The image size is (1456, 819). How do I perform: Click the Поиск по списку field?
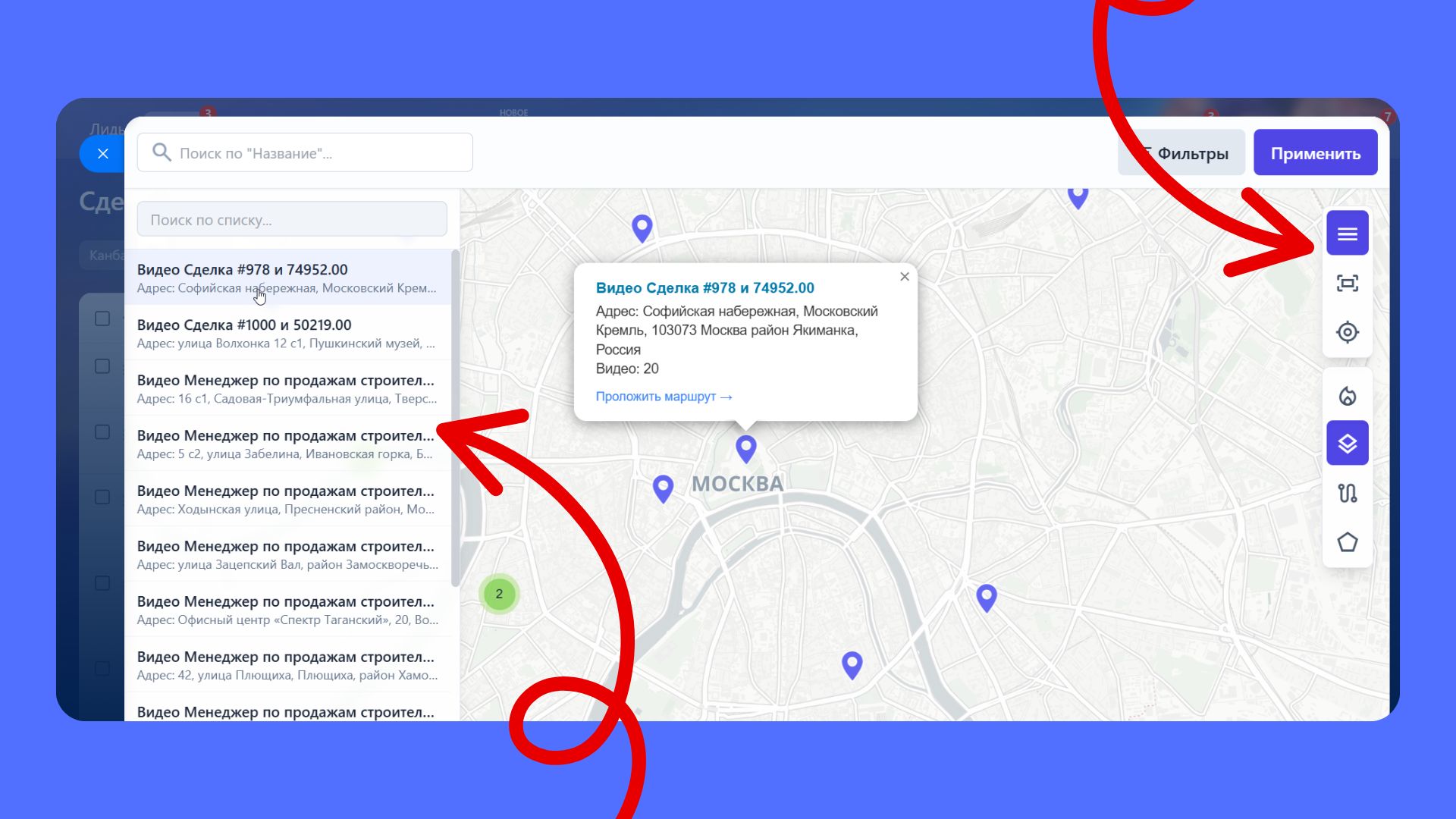pyautogui.click(x=292, y=220)
